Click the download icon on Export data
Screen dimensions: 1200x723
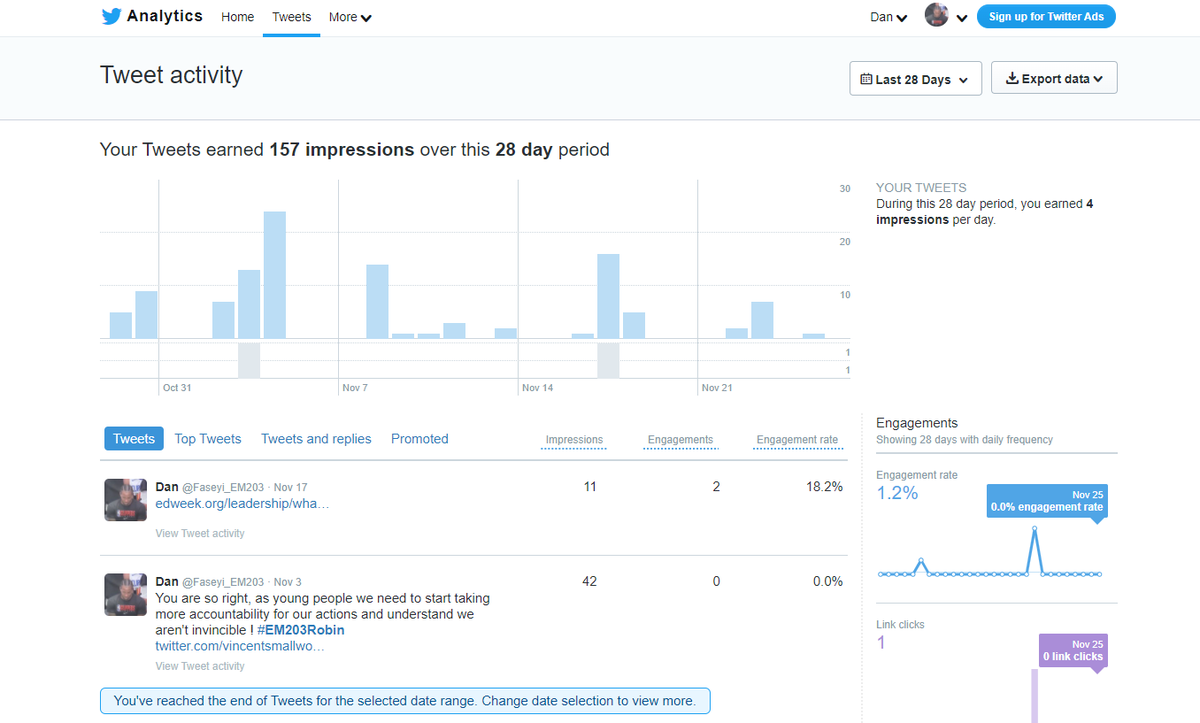(x=1012, y=78)
